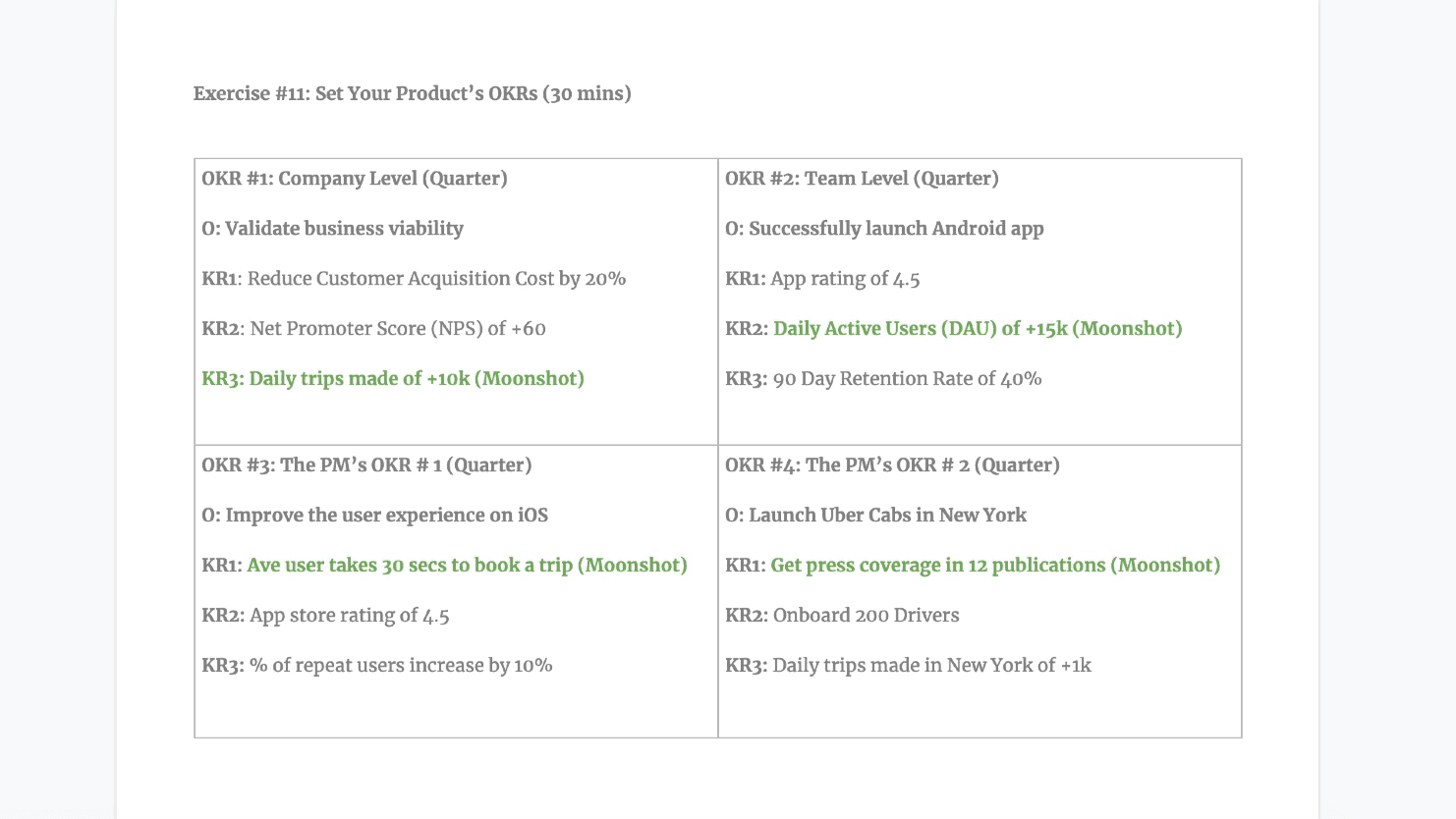Click the Successfully launch Android app objective
Screen dimensions: 1456x819
884,229
